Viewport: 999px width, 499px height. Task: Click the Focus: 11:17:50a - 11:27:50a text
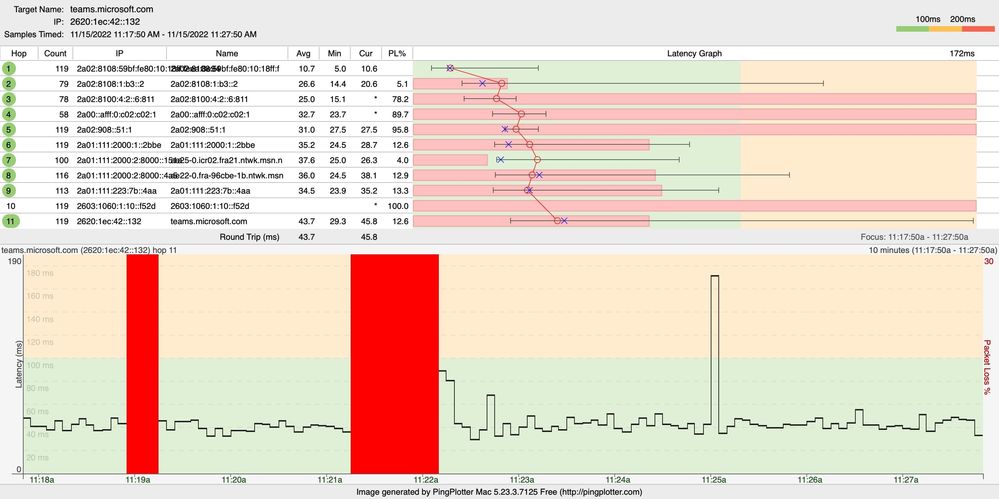pyautogui.click(x=914, y=236)
